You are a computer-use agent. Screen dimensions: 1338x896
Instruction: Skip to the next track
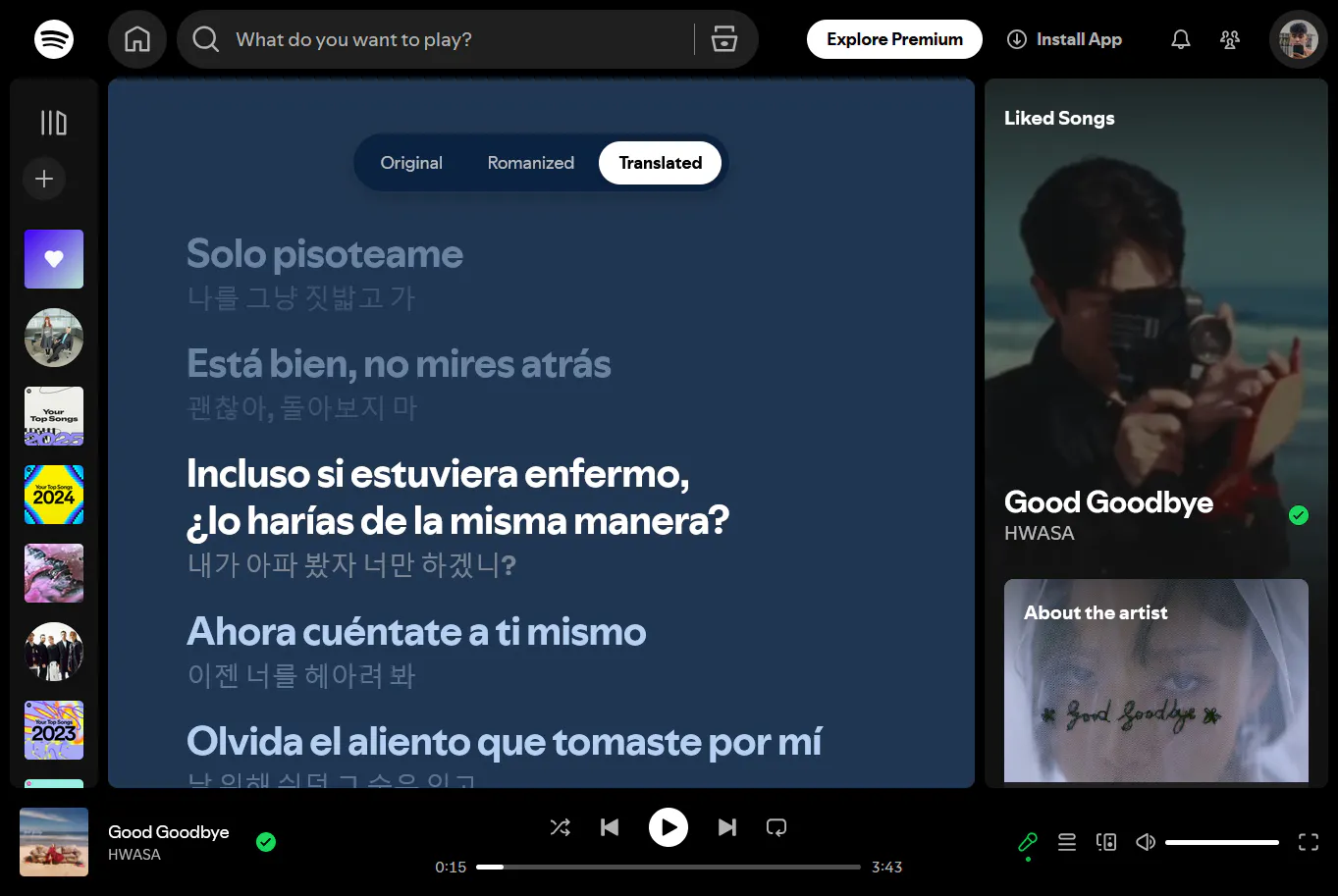pos(727,827)
